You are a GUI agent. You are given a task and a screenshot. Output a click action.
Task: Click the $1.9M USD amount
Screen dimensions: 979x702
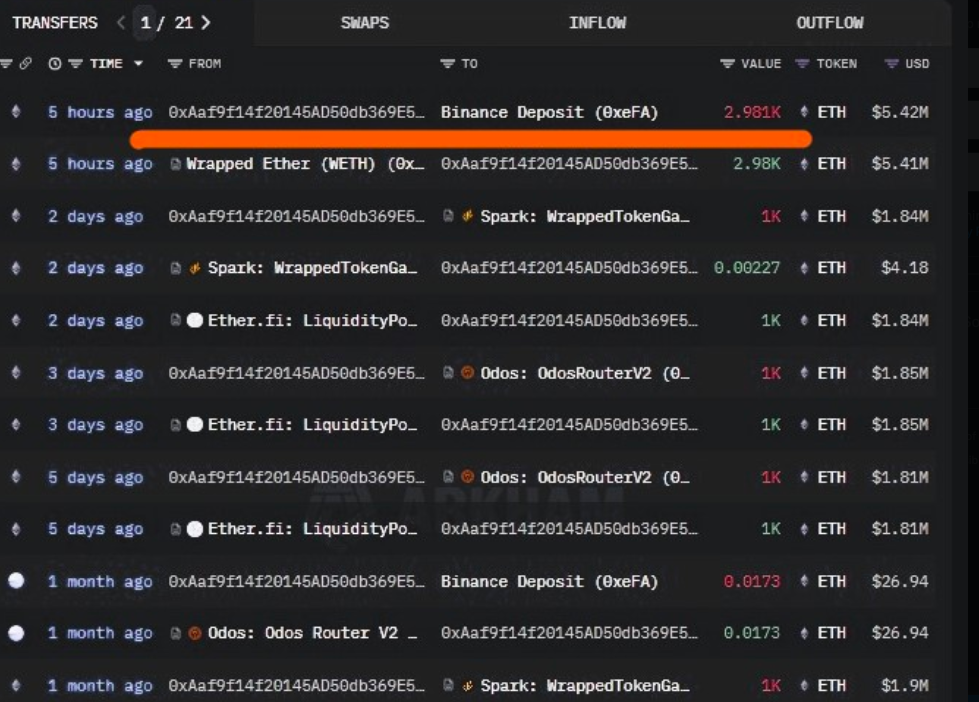click(905, 686)
